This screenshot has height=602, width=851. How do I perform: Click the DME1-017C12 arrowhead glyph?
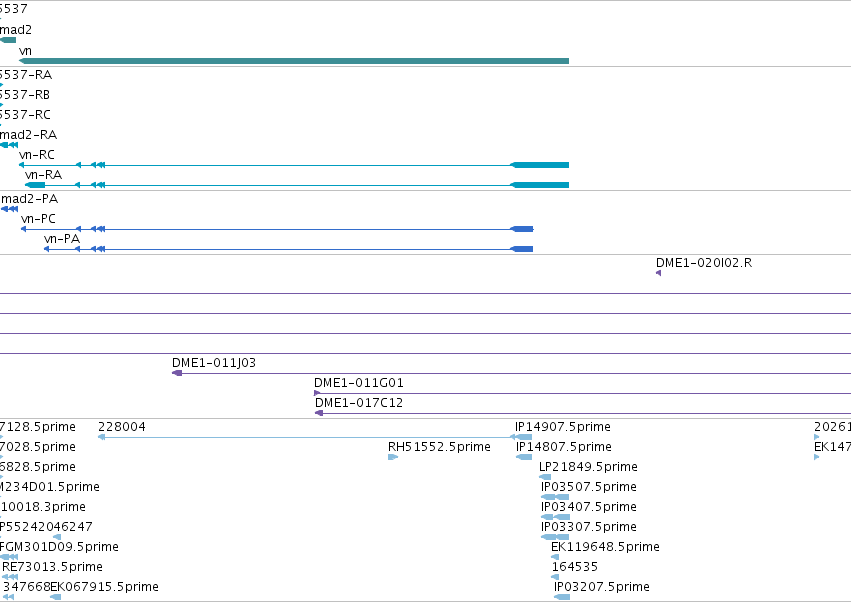[319, 413]
